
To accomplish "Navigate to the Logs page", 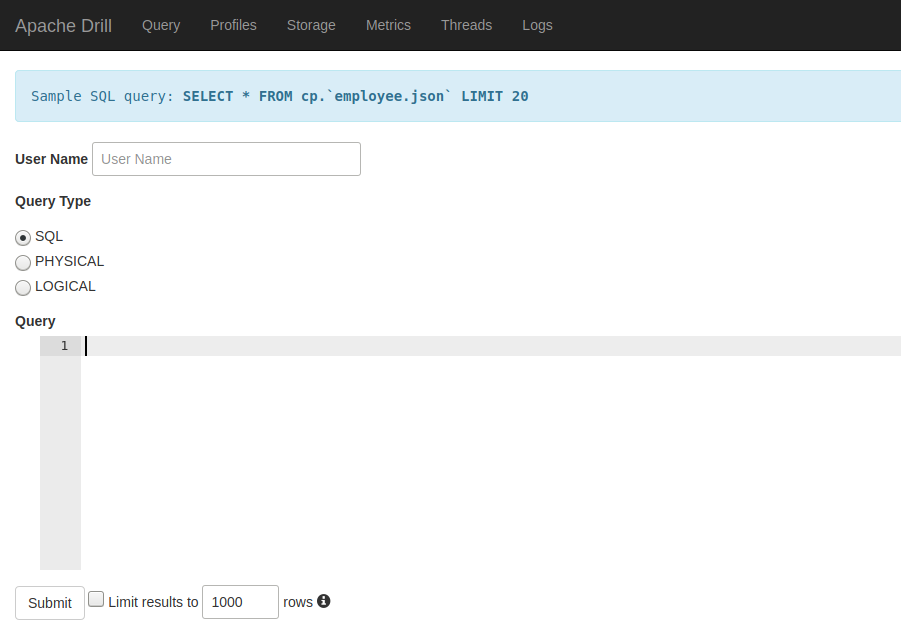I will click(x=537, y=25).
